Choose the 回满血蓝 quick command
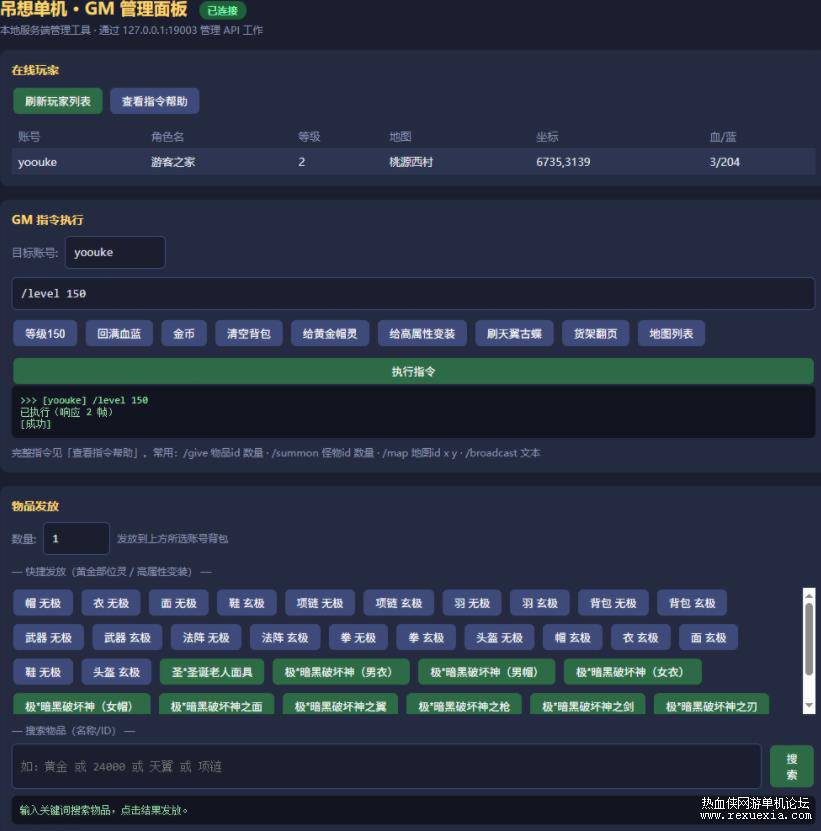The height and width of the screenshot is (831, 821). click(119, 333)
